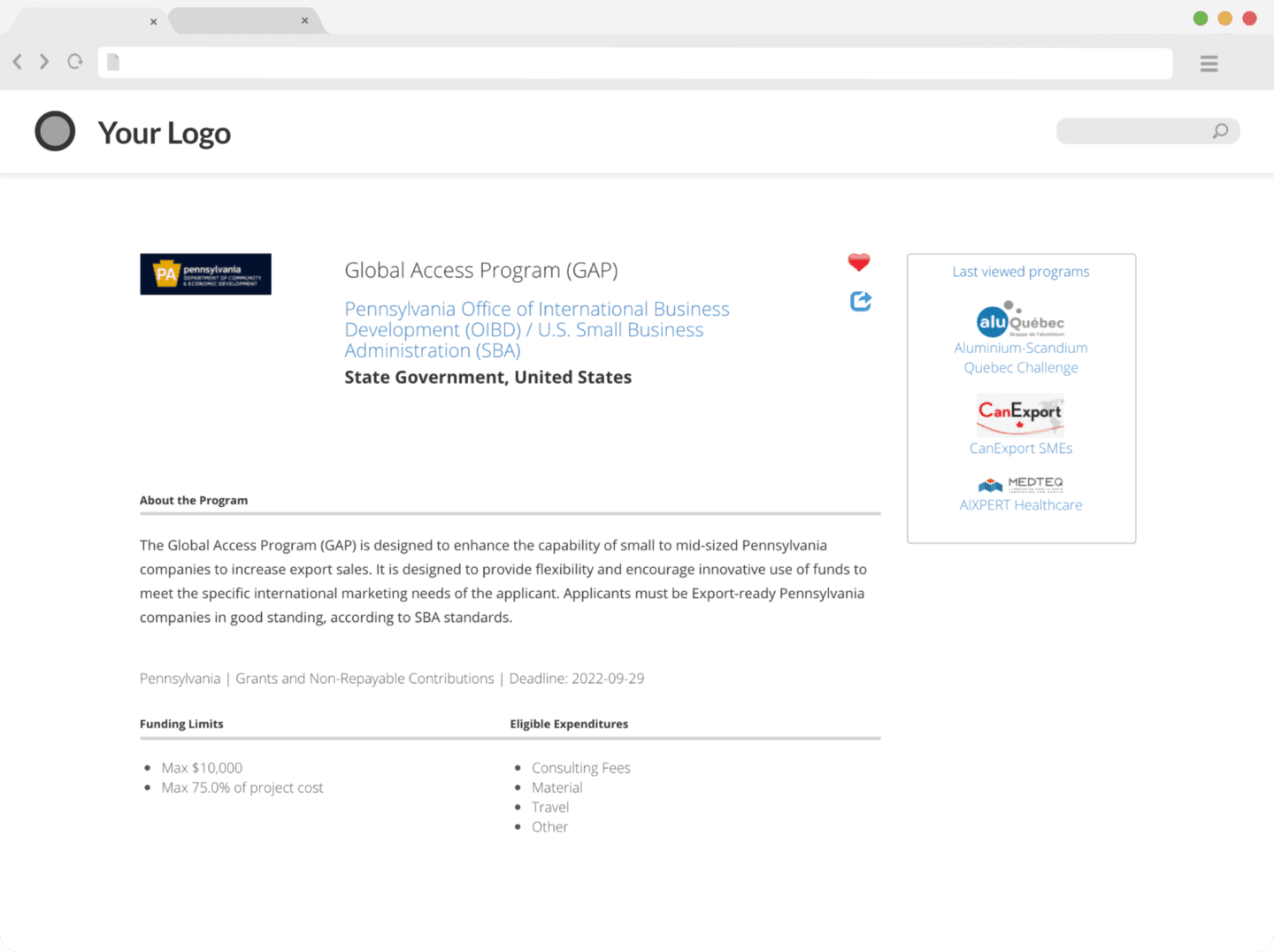The height and width of the screenshot is (952, 1274).
Task: Click the red window control dot
Action: pyautogui.click(x=1249, y=19)
